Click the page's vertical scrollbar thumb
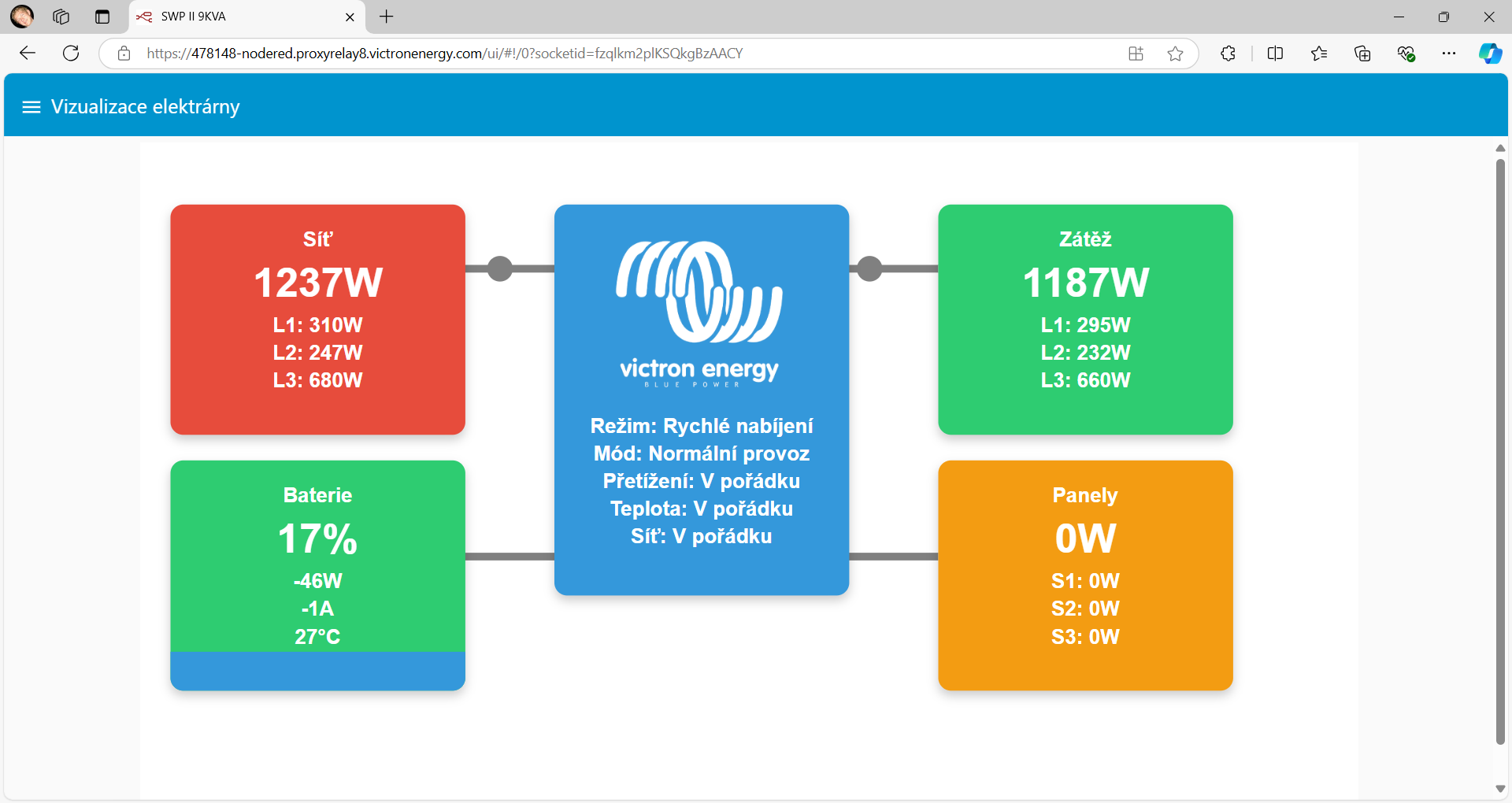Screen dimensions: 1512x803 click(x=1500, y=452)
